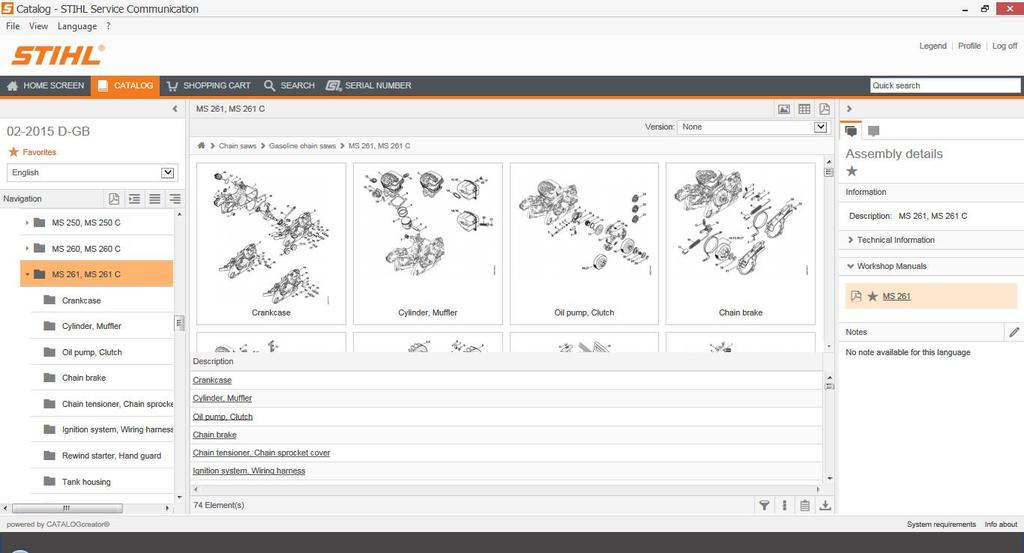Click the STIHL logo
1024x553 pixels.
tap(57, 55)
